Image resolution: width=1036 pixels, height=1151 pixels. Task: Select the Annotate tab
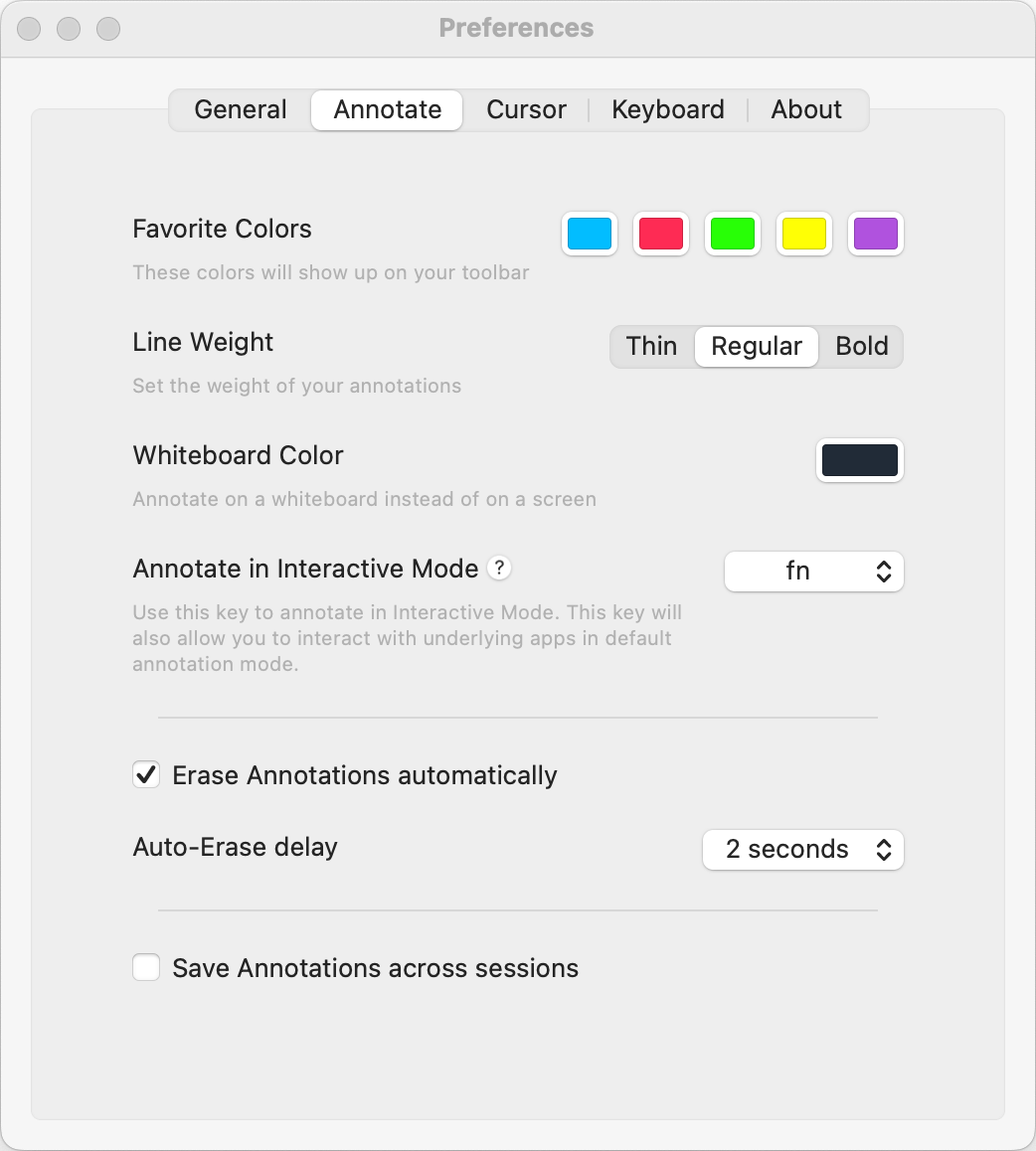point(387,110)
